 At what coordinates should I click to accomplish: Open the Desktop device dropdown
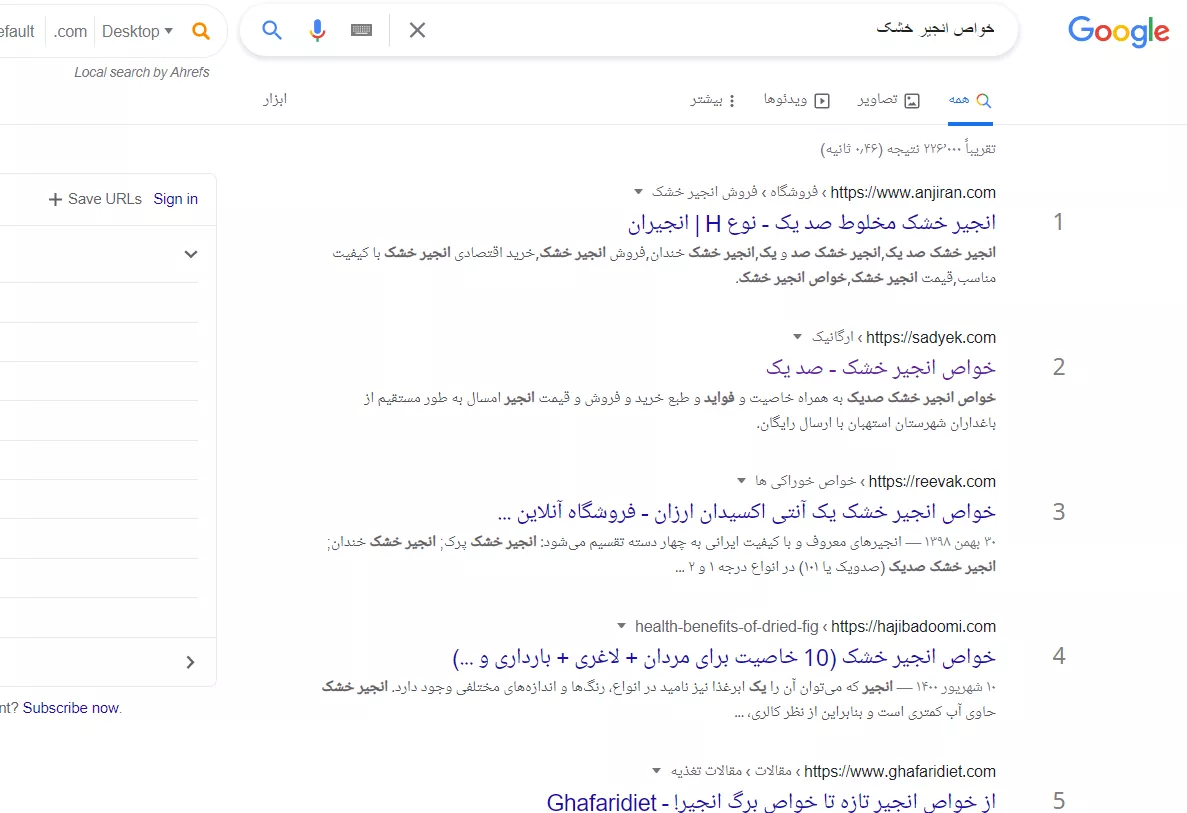(137, 31)
